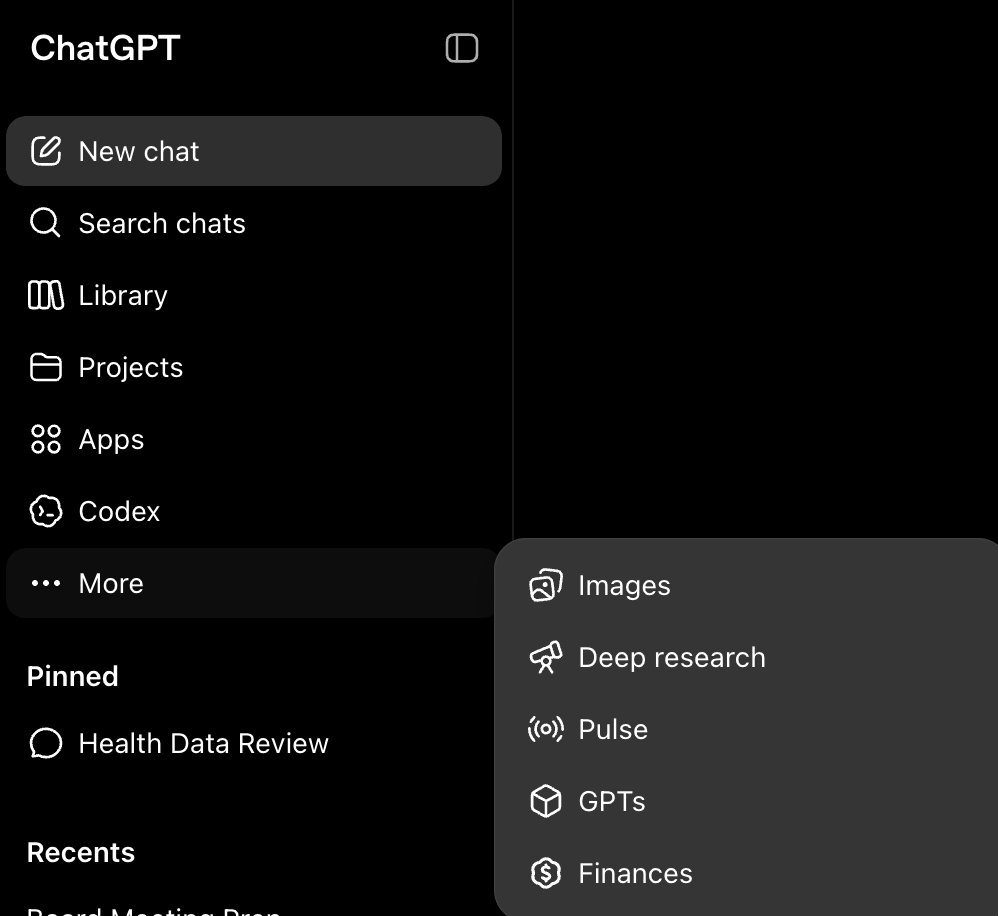Open Codex from the sidebar
The image size is (998, 916).
[x=254, y=511]
